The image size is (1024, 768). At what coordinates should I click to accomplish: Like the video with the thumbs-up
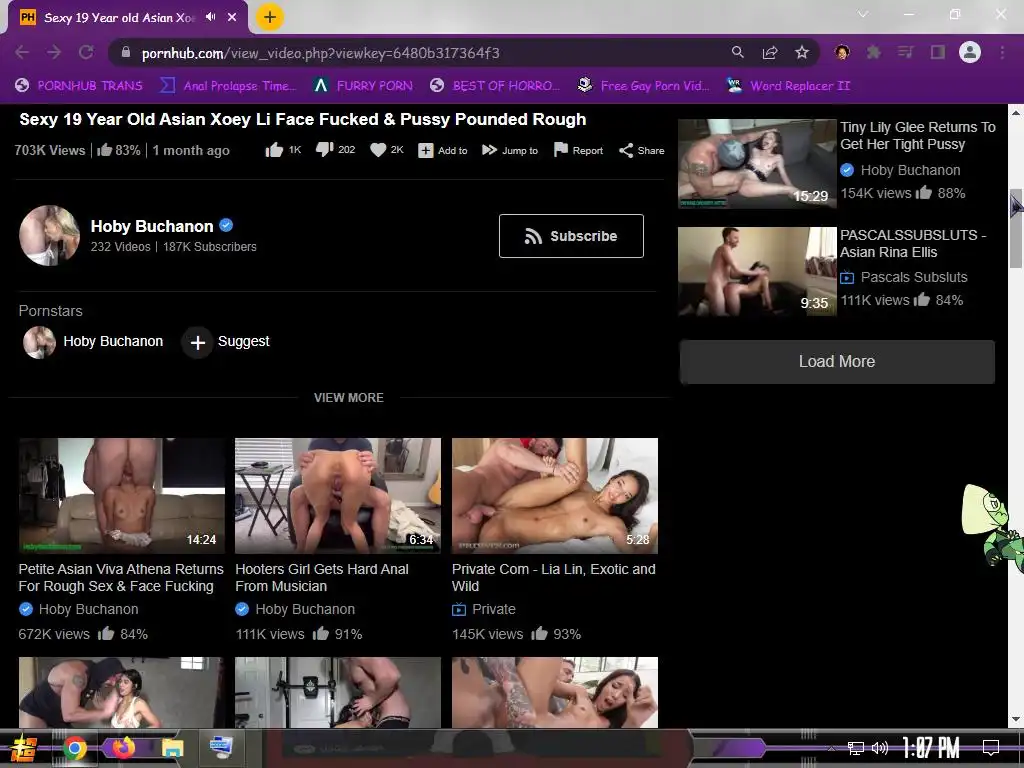283,150
